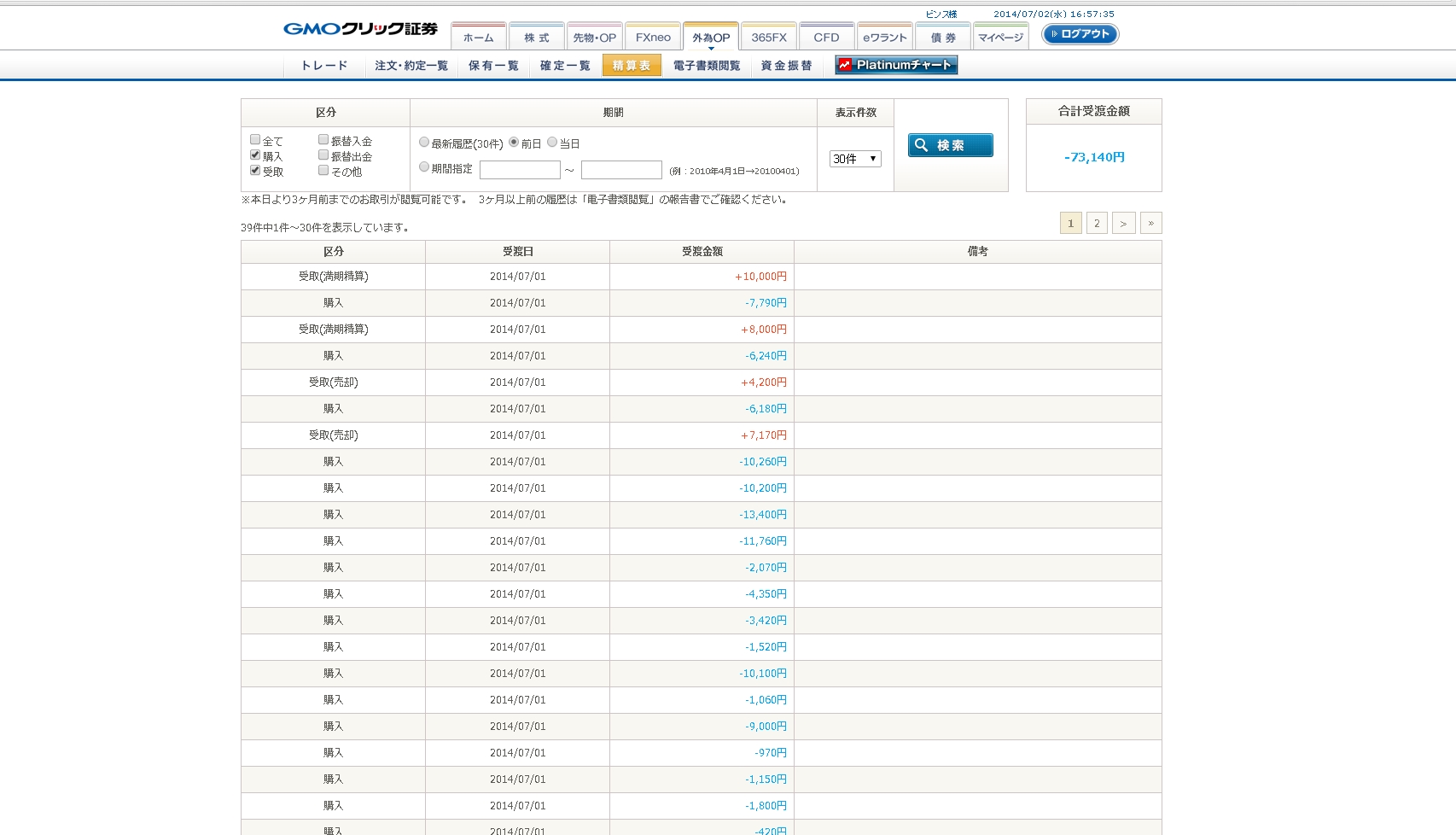This screenshot has height=835, width=1456.
Task: Click the next page > button
Action: tap(1124, 223)
